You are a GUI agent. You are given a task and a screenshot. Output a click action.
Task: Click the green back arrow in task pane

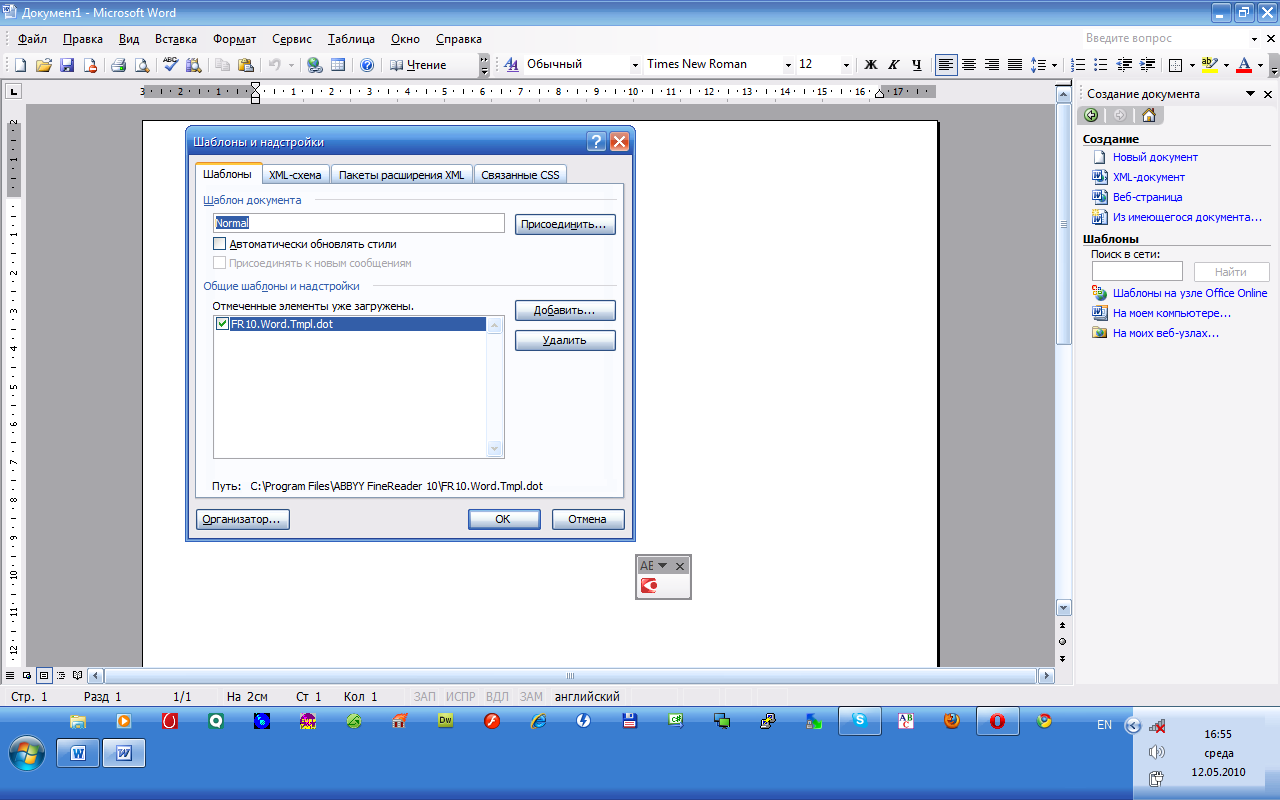(1091, 115)
